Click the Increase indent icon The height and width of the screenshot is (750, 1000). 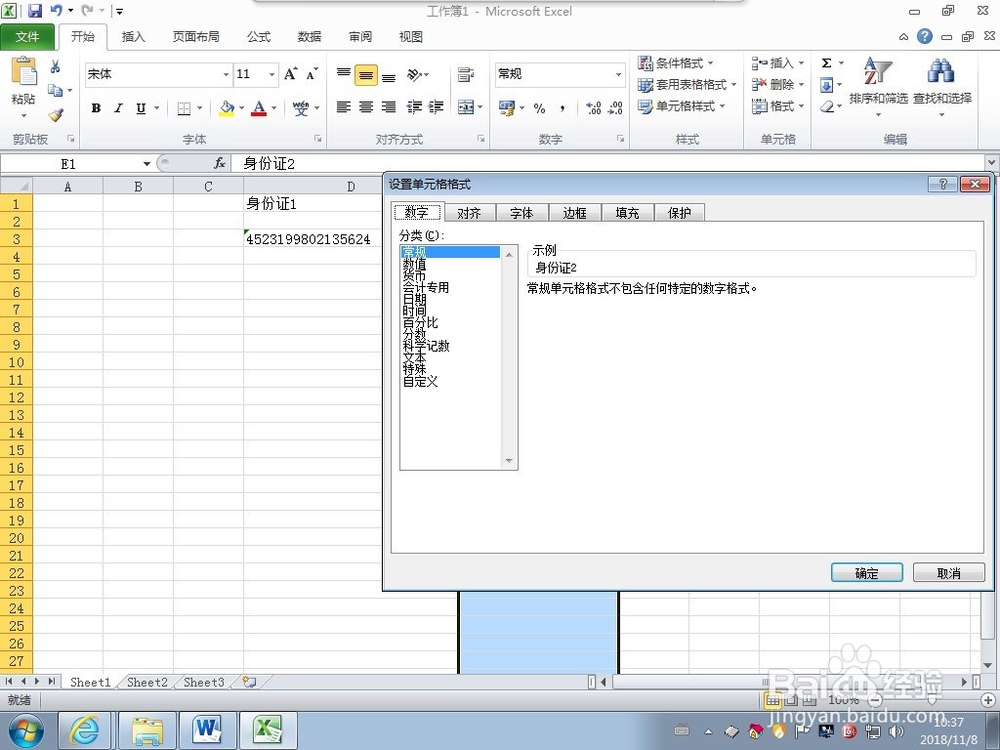[x=436, y=107]
